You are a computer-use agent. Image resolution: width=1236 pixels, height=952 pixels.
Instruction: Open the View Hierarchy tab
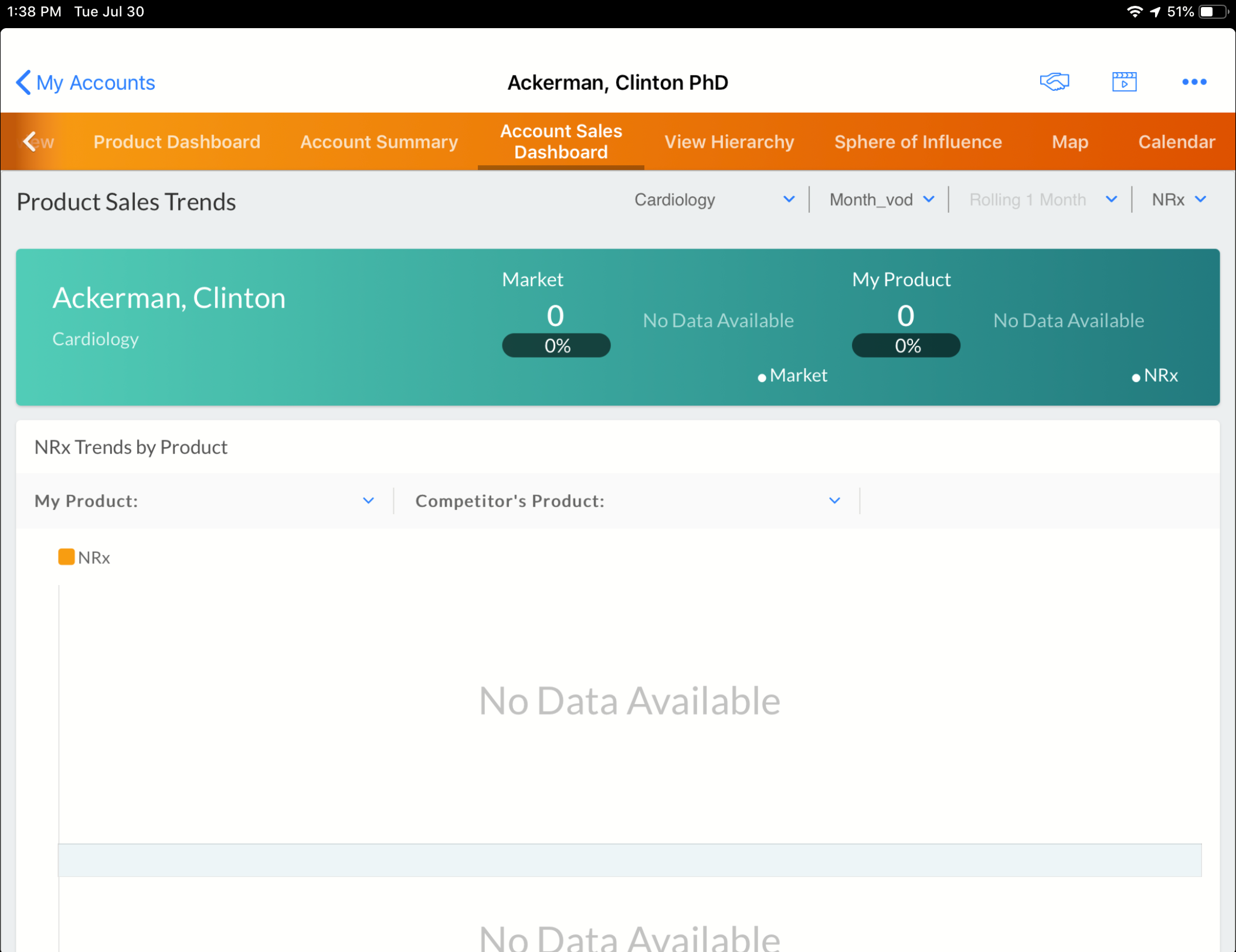point(729,142)
